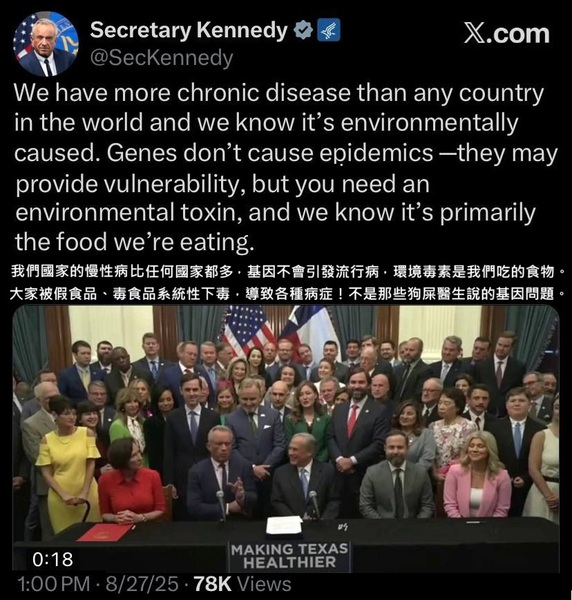Open the @SecKennedy handle link

pyautogui.click(x=161, y=58)
